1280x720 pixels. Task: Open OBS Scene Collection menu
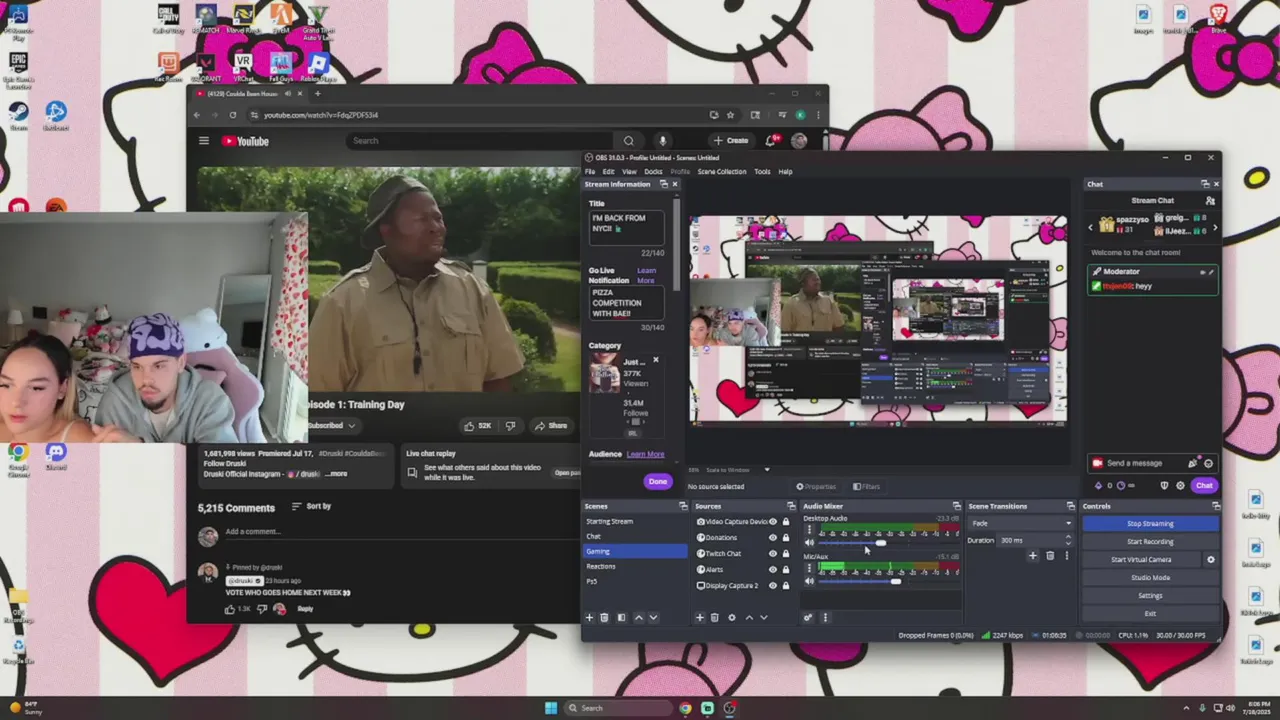pyautogui.click(x=722, y=172)
